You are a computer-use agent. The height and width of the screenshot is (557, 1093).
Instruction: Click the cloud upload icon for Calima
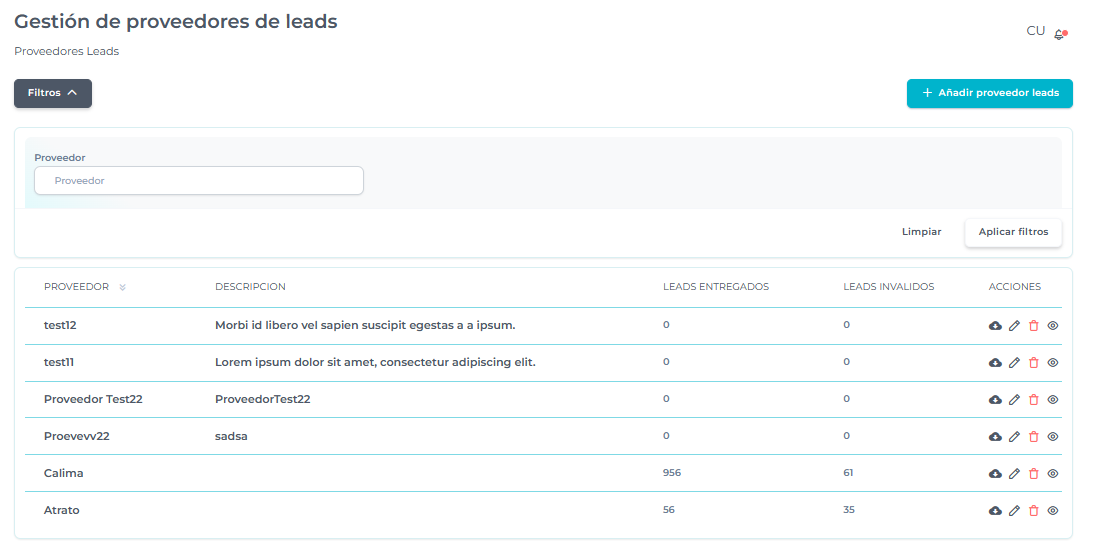995,474
